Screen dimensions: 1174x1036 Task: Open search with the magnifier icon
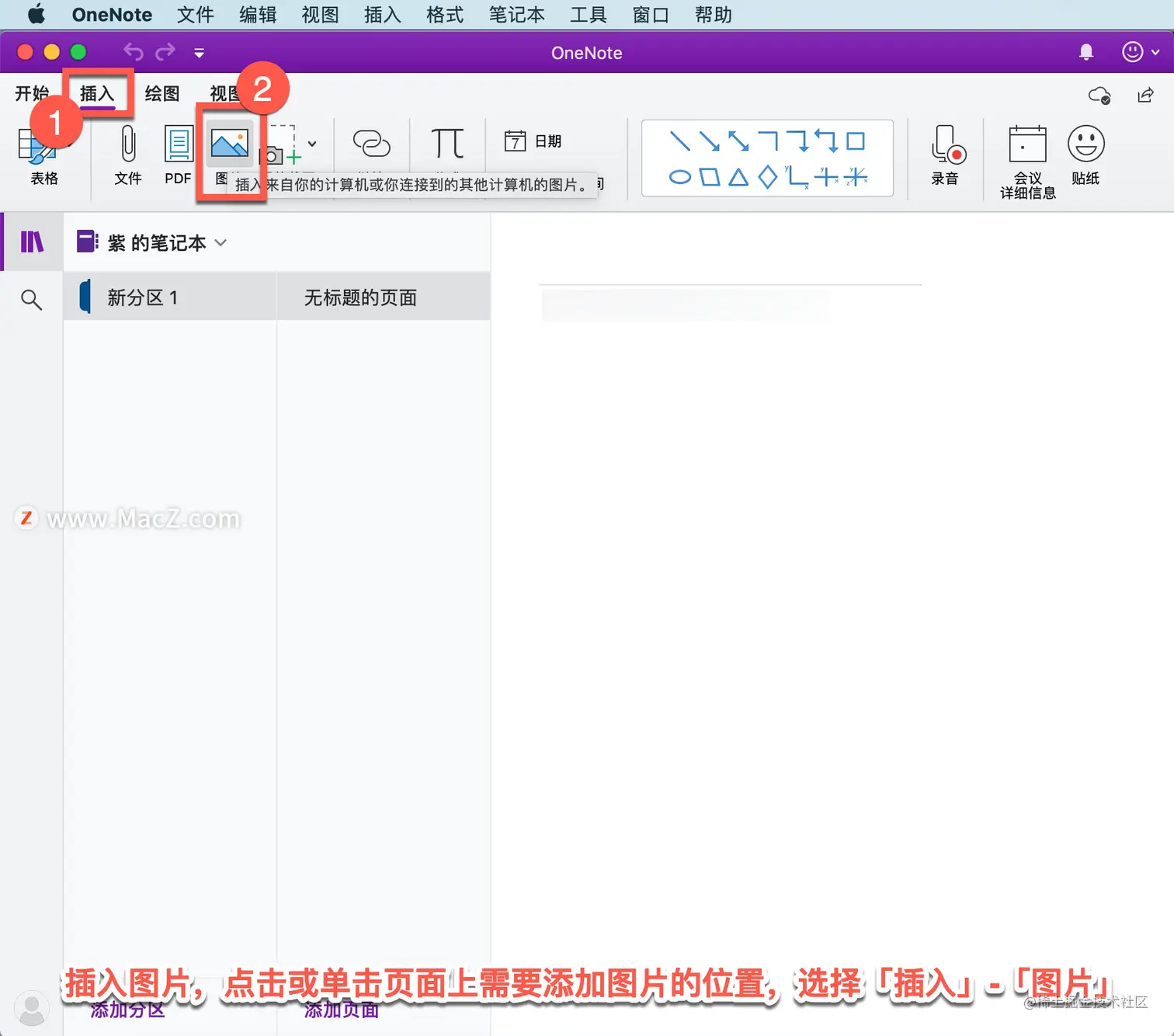pyautogui.click(x=31, y=299)
